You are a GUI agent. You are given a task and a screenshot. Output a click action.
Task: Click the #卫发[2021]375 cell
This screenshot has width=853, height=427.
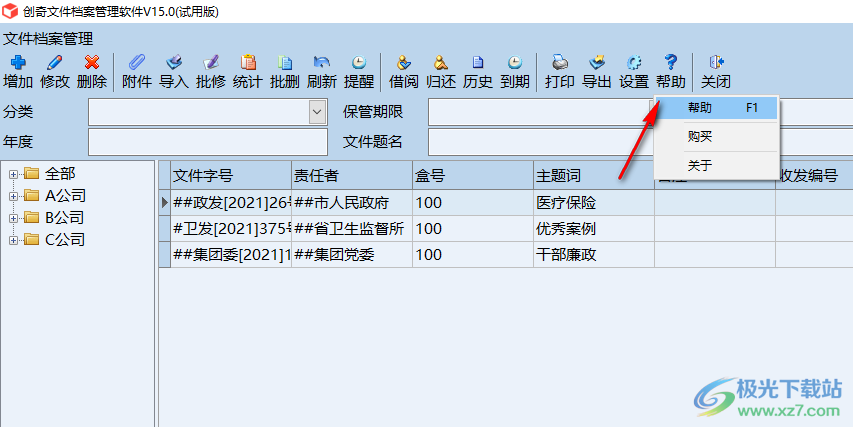pos(231,228)
